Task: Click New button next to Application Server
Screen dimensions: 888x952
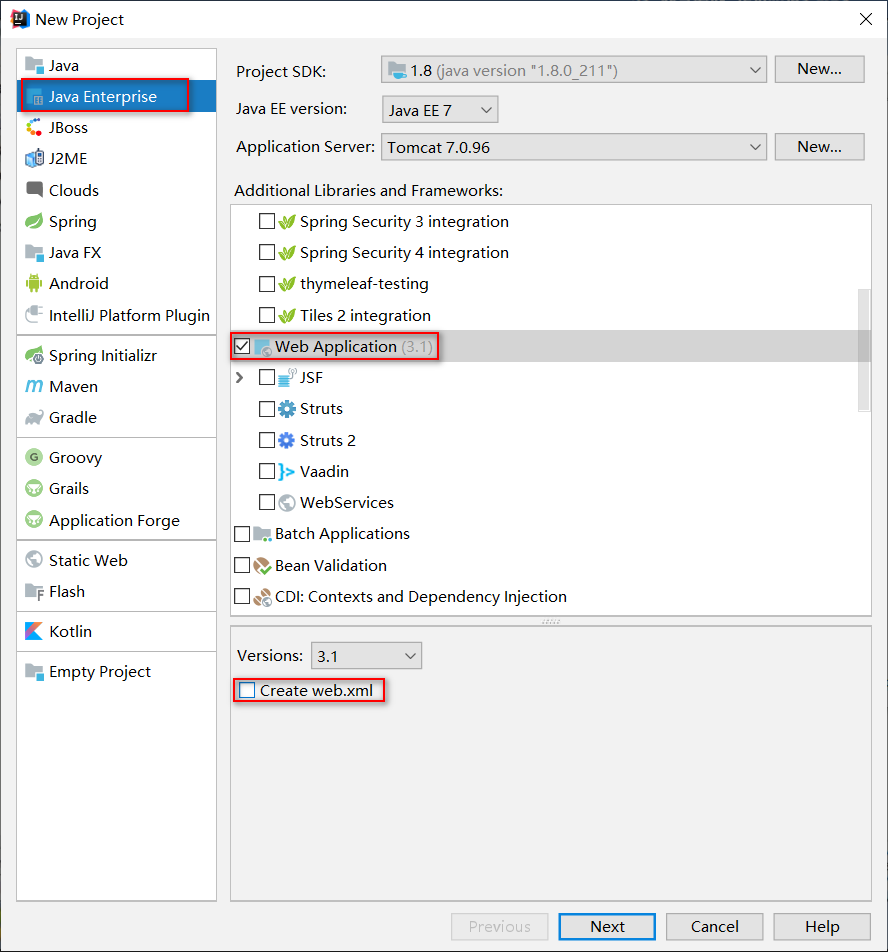Action: click(819, 147)
